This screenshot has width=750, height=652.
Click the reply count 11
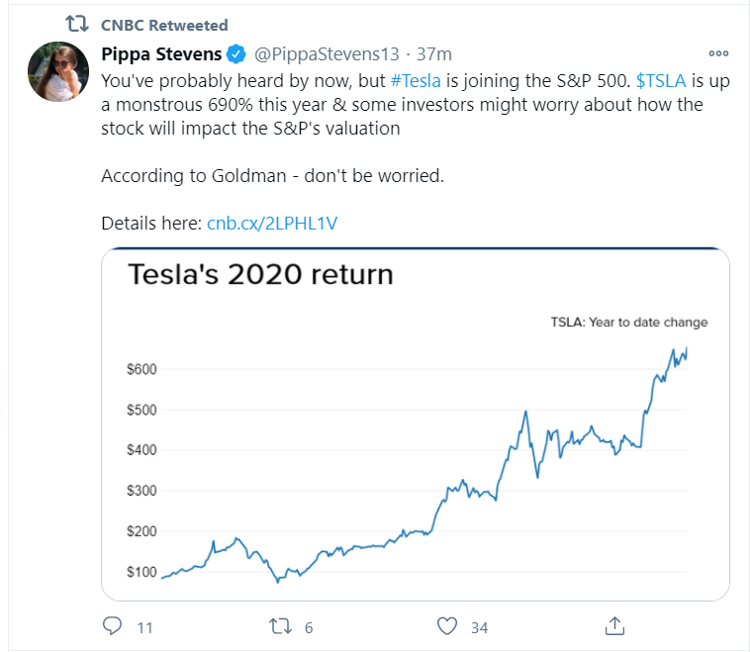point(145,628)
